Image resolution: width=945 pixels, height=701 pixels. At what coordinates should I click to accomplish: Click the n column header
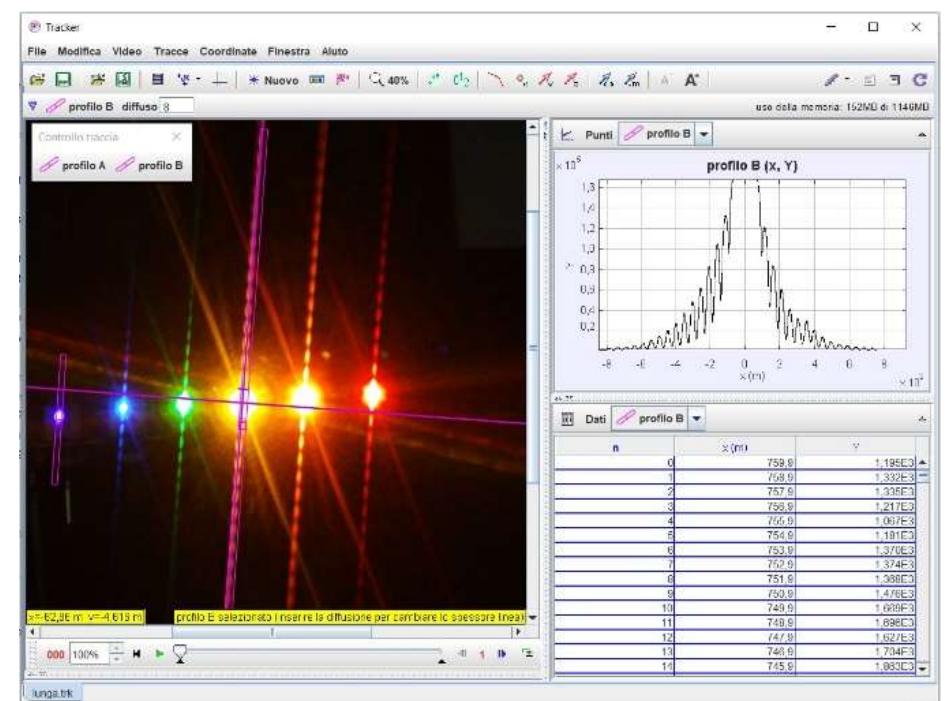pyautogui.click(x=614, y=448)
